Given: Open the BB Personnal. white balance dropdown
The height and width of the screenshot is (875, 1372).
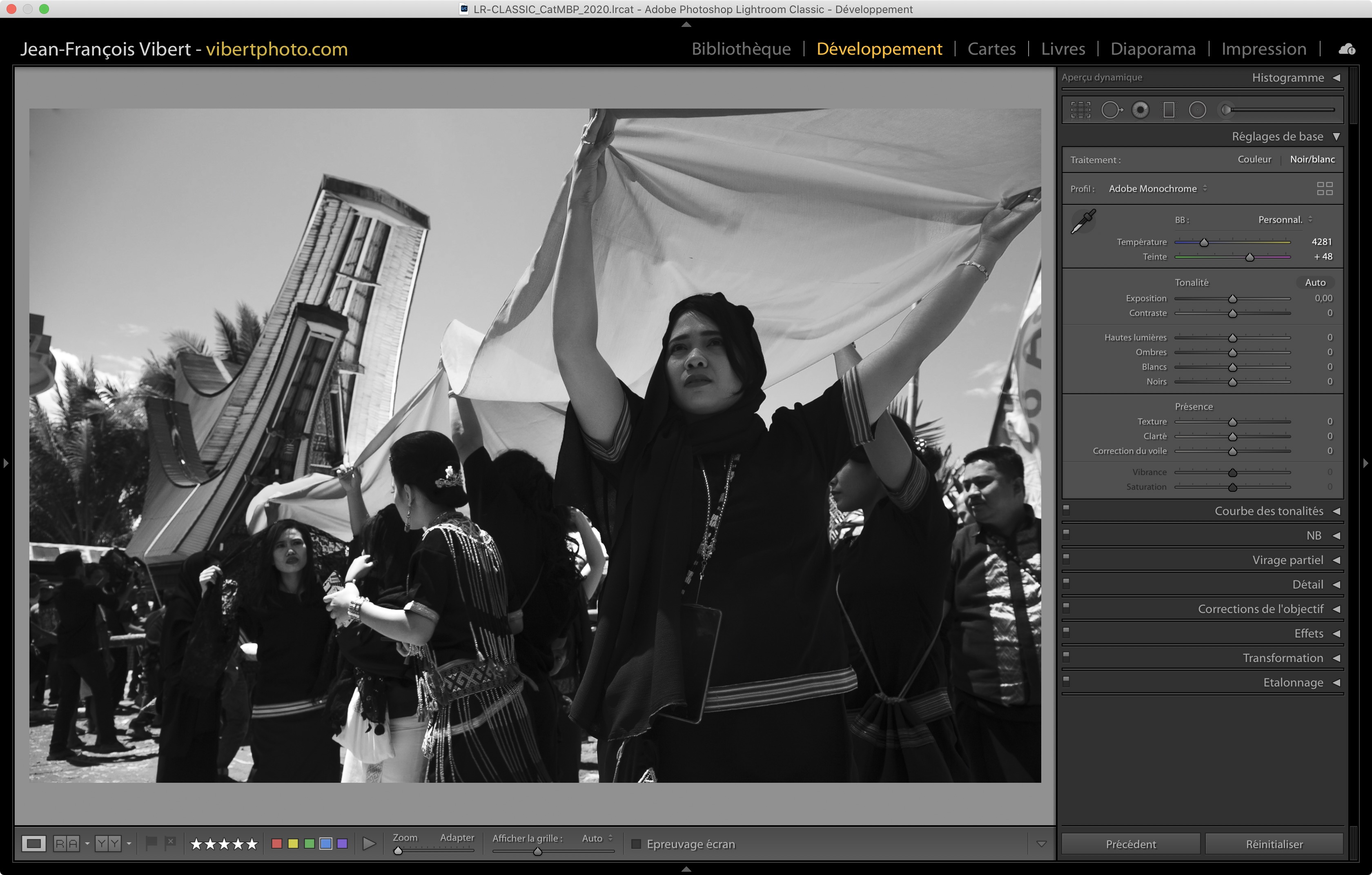Looking at the screenshot, I should click(1285, 220).
